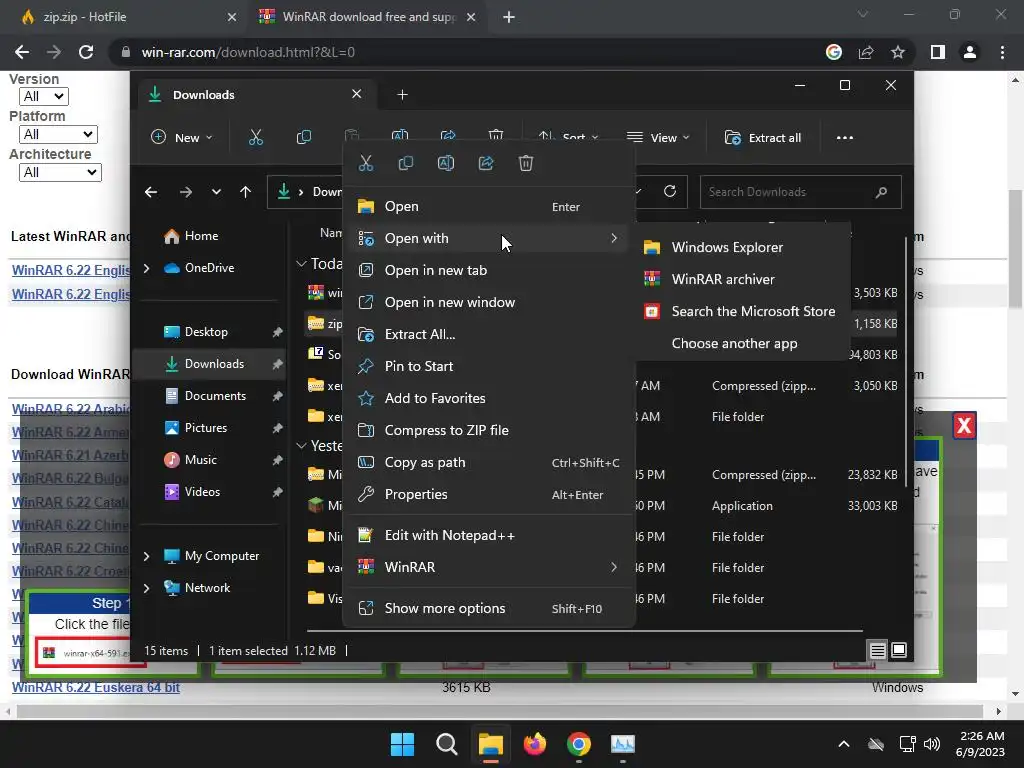Viewport: 1024px width, 768px height.
Task: Open Properties from context menu
Action: [489, 494]
